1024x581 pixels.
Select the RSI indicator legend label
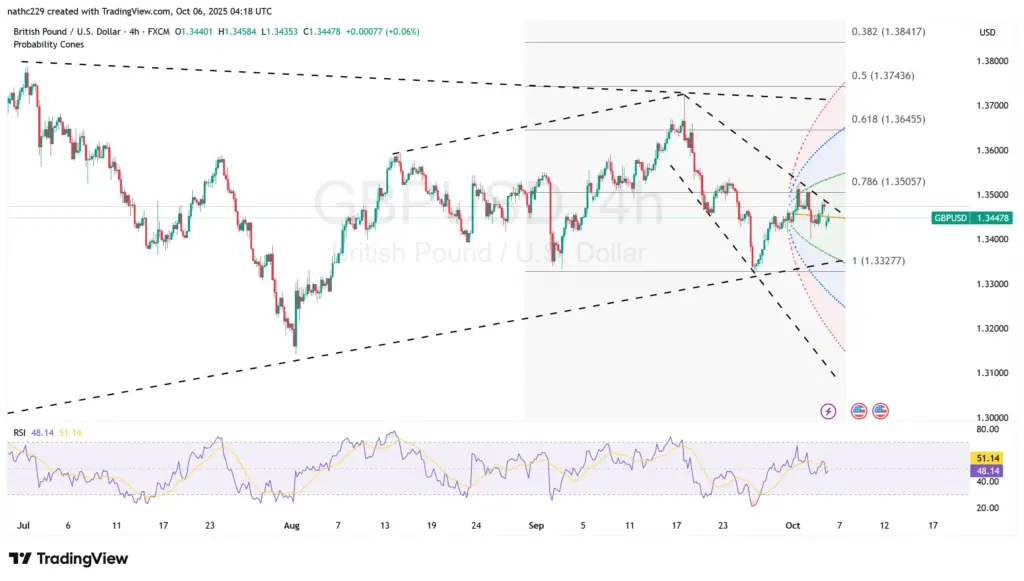pos(17,432)
